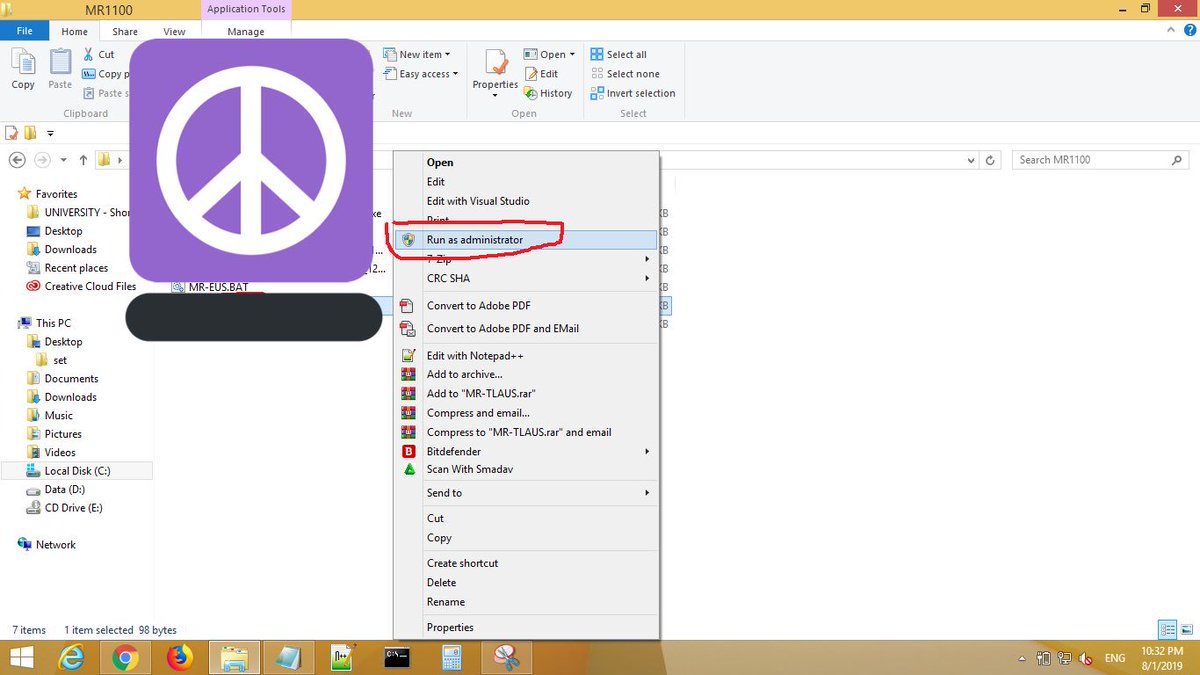Open Firefox from taskbar
This screenshot has height=675, width=1200.
point(179,657)
